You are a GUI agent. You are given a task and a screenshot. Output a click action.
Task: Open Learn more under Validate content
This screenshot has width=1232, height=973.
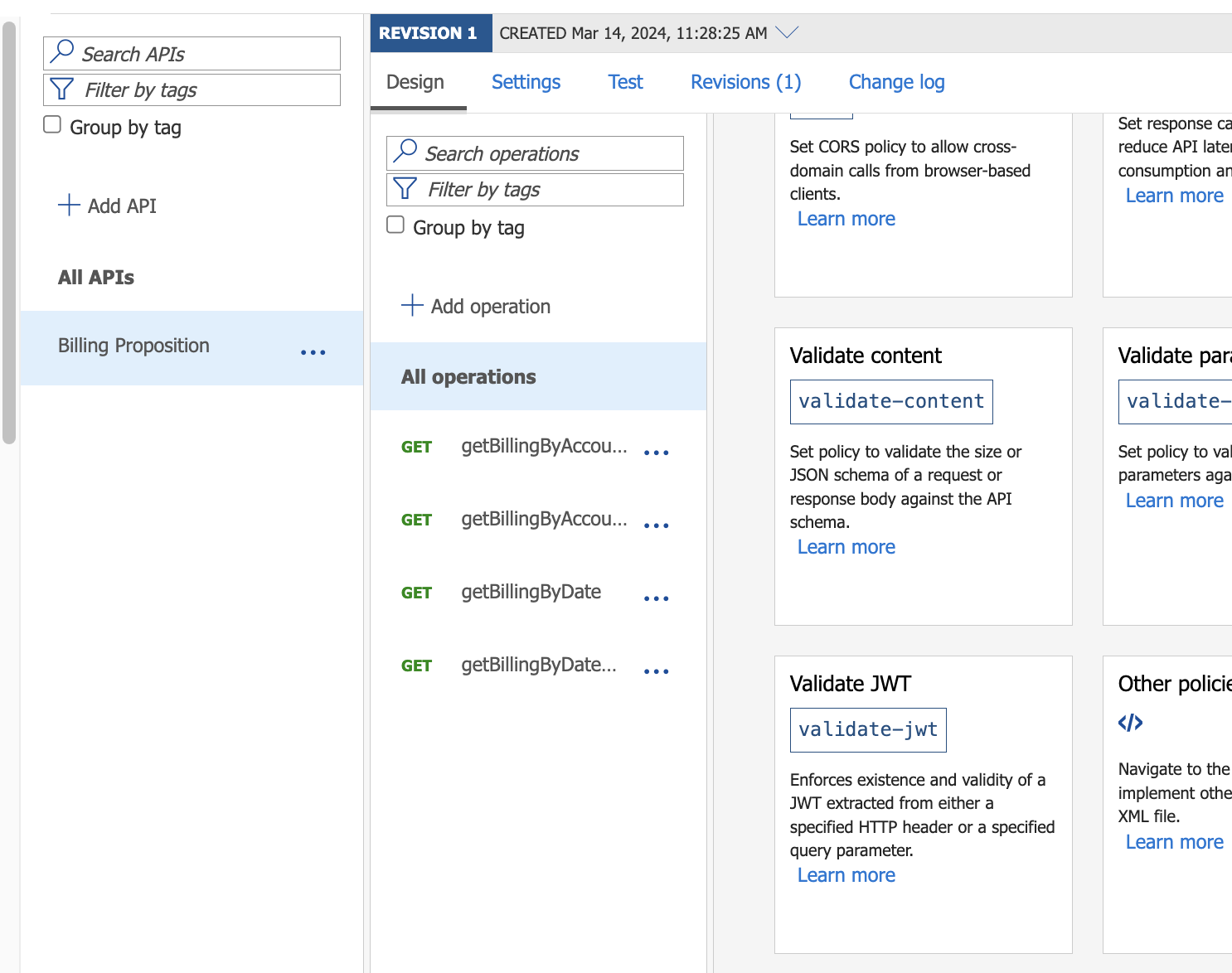[846, 547]
